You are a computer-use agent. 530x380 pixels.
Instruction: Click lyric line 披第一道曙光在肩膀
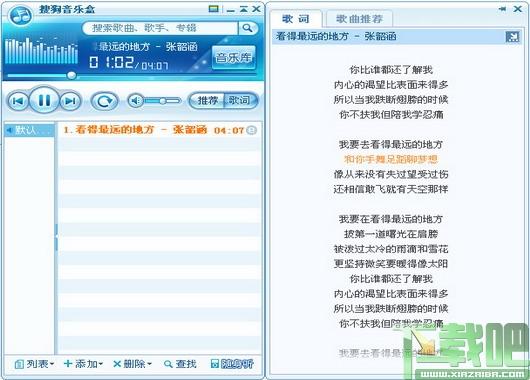[391, 234]
